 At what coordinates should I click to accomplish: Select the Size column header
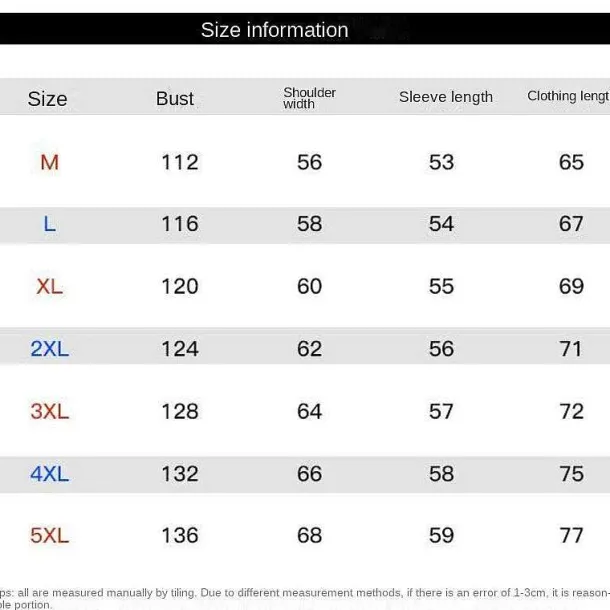[47, 99]
